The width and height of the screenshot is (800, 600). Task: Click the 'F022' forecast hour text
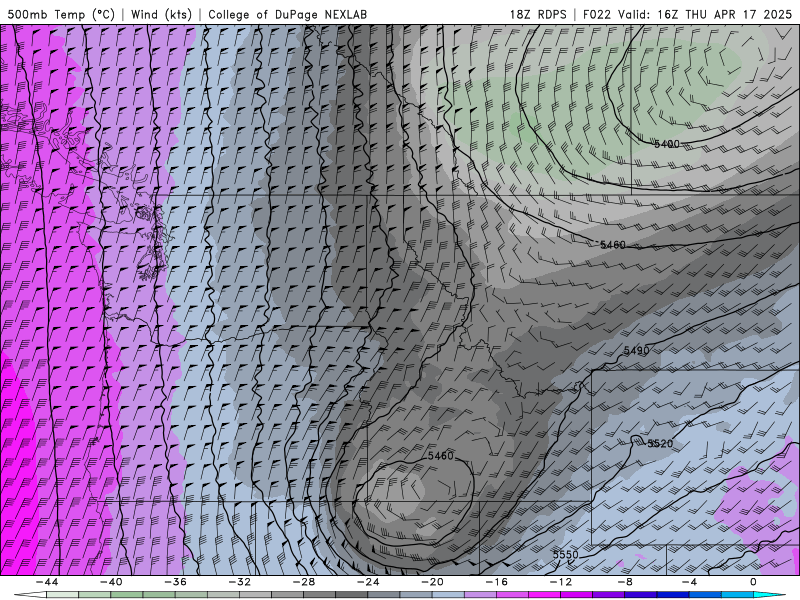596,14
